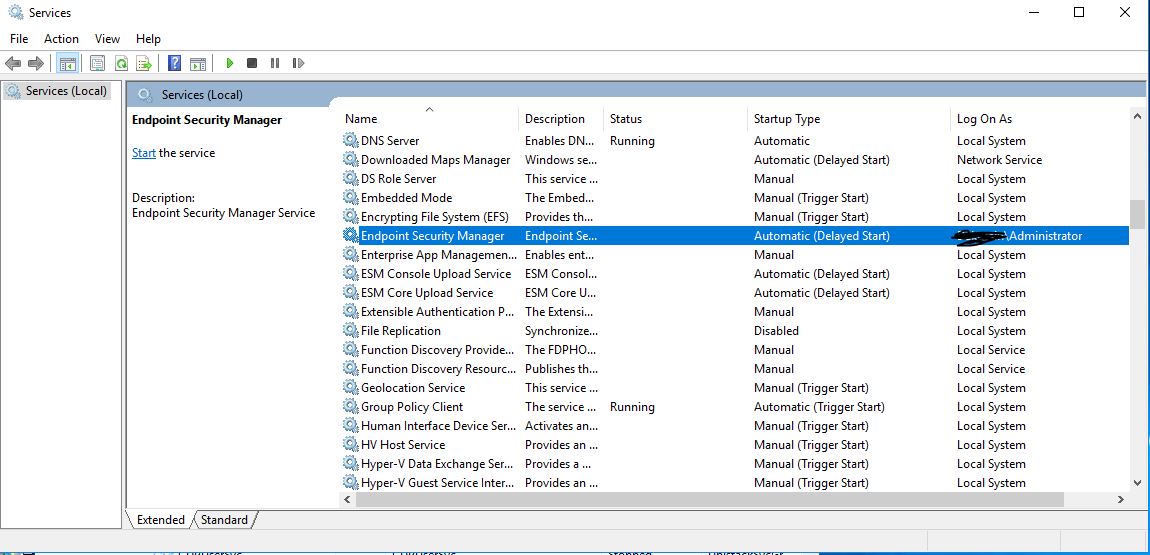Open the Action menu
Screen dimensions: 1150x555
(x=61, y=39)
